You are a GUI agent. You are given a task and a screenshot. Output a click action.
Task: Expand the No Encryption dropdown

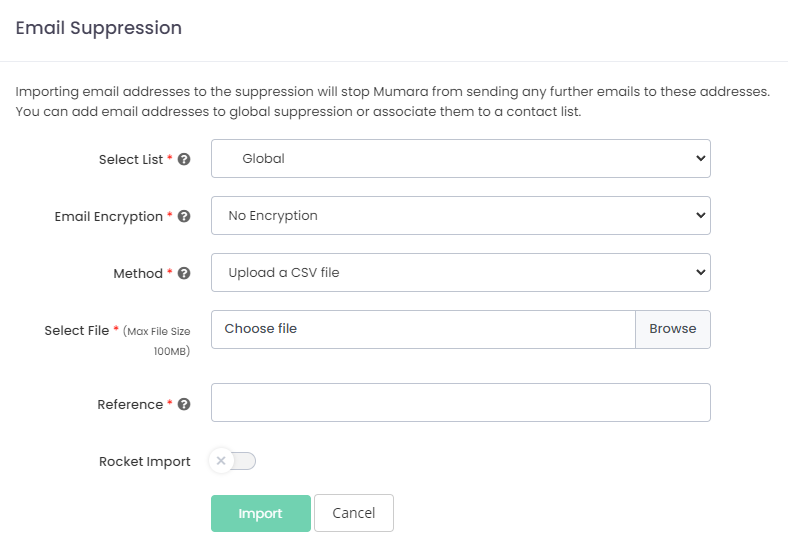point(460,215)
